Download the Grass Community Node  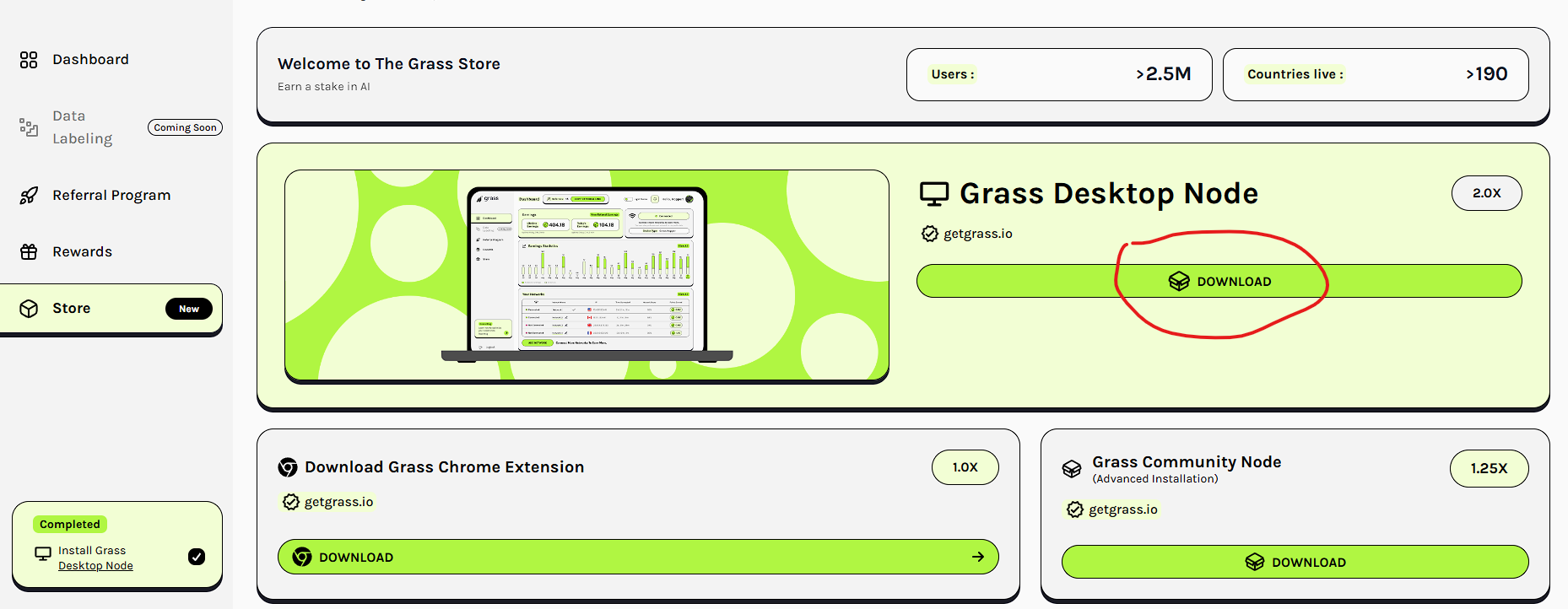(1295, 563)
